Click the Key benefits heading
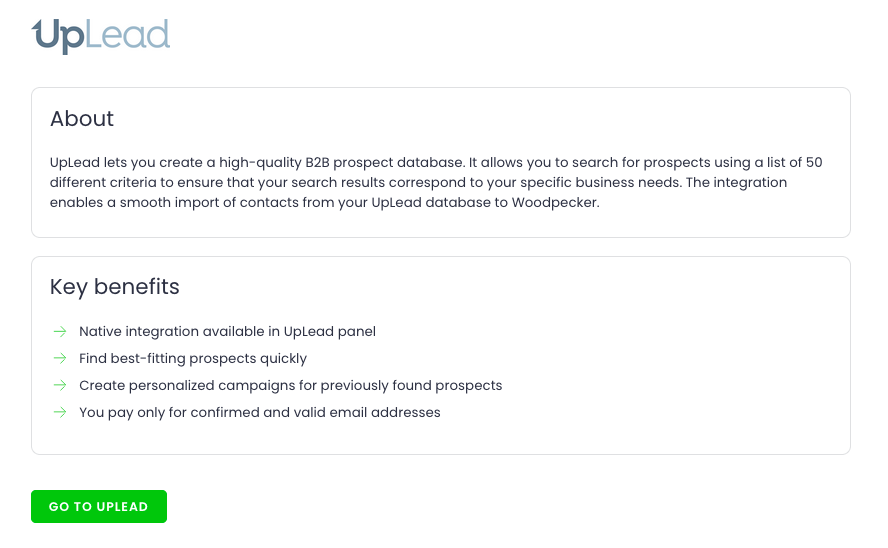888x548 pixels. click(115, 287)
